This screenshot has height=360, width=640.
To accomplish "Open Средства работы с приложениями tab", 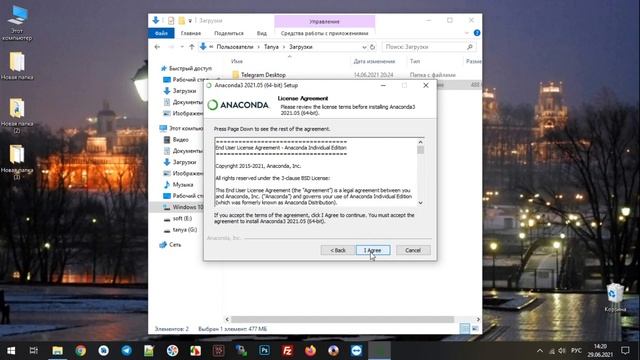I will pyautogui.click(x=324, y=33).
